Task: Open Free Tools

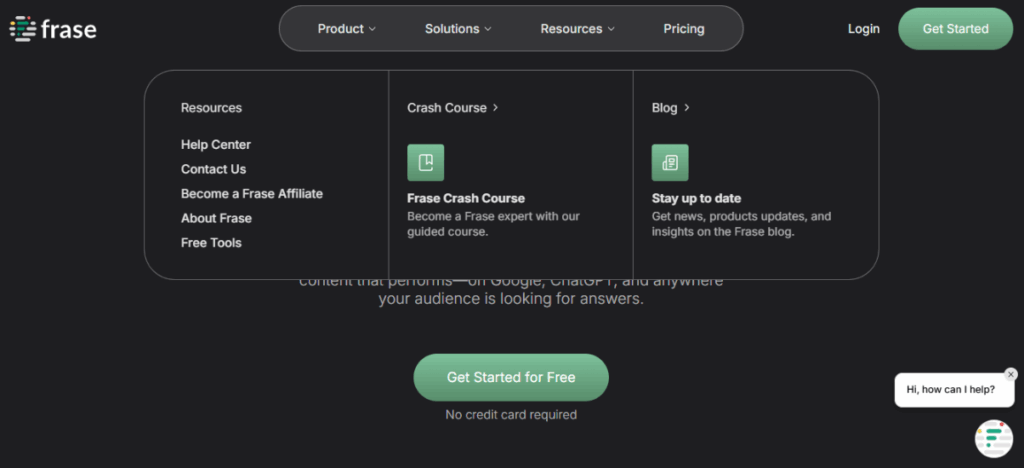Action: point(211,243)
